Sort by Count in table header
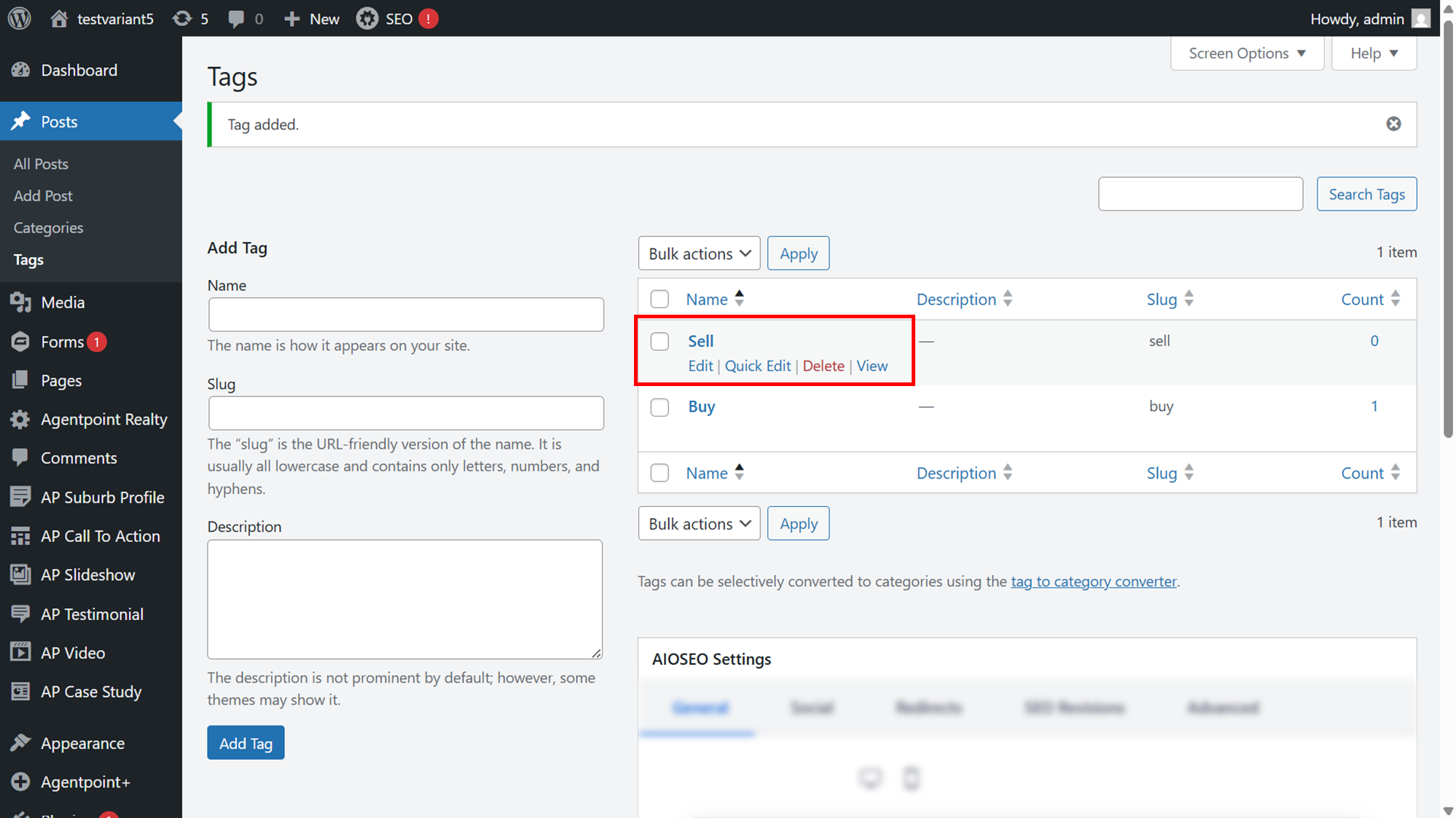This screenshot has width=1456, height=818. pyautogui.click(x=1371, y=299)
